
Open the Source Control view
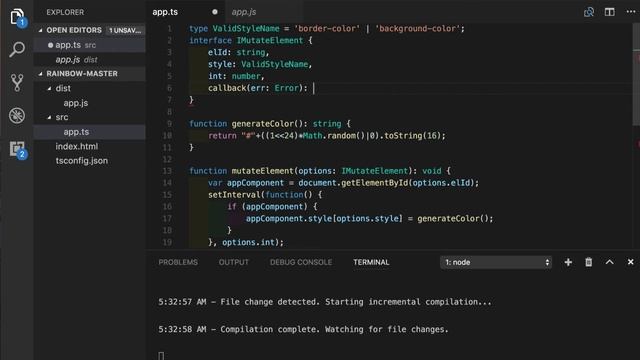(17, 82)
